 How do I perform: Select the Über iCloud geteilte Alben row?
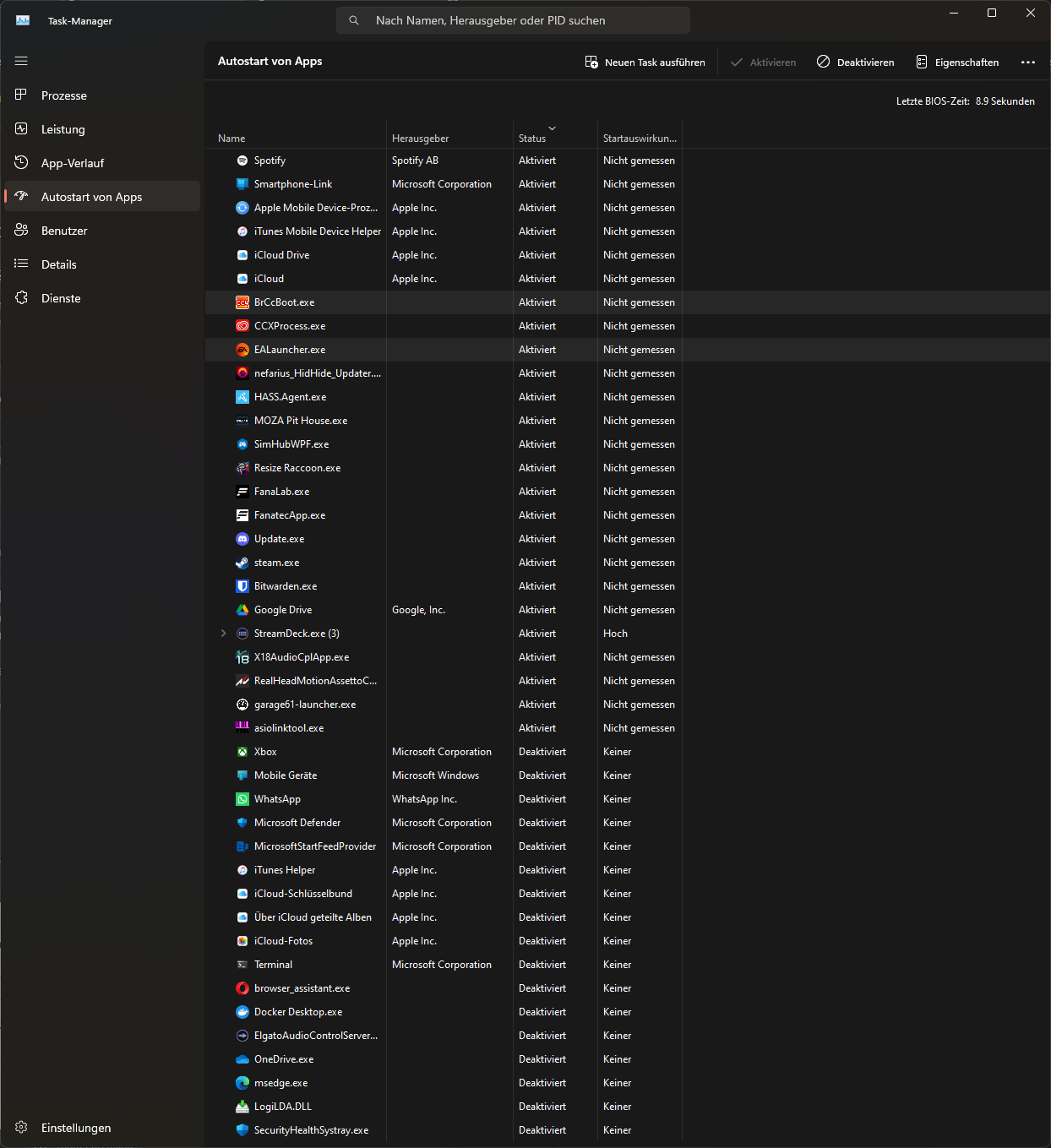[628, 917]
